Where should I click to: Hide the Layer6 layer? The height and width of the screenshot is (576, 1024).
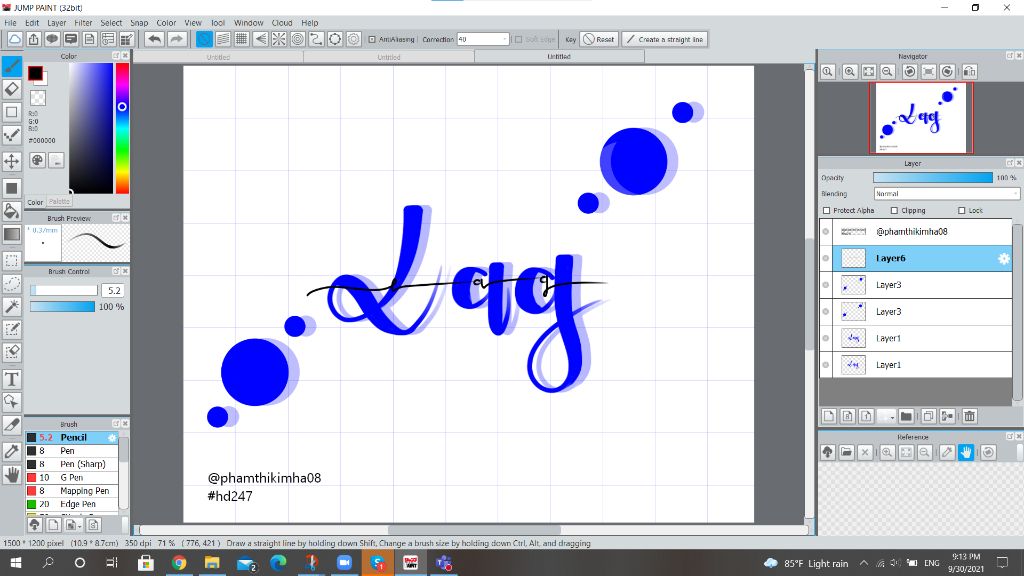(x=826, y=259)
